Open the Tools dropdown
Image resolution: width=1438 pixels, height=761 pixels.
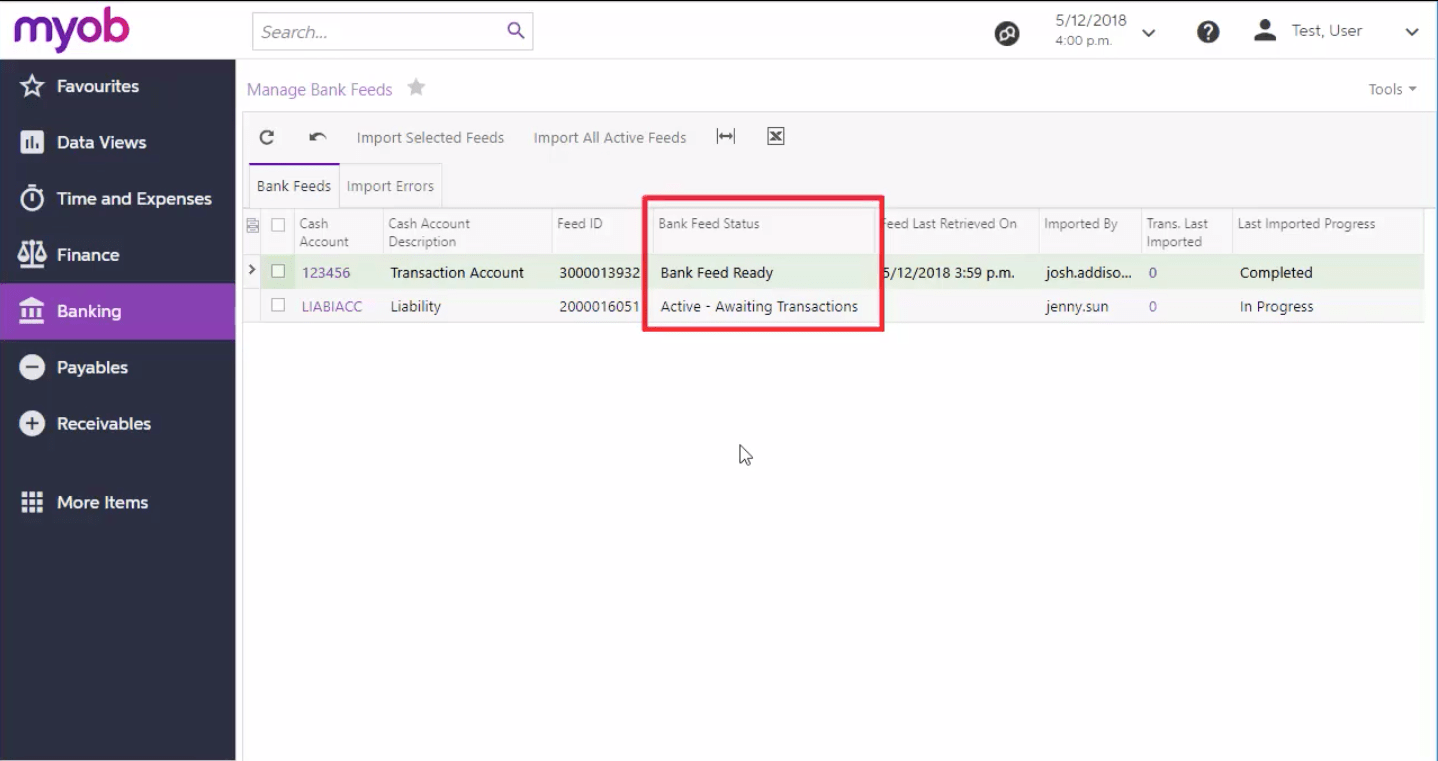pos(1390,88)
